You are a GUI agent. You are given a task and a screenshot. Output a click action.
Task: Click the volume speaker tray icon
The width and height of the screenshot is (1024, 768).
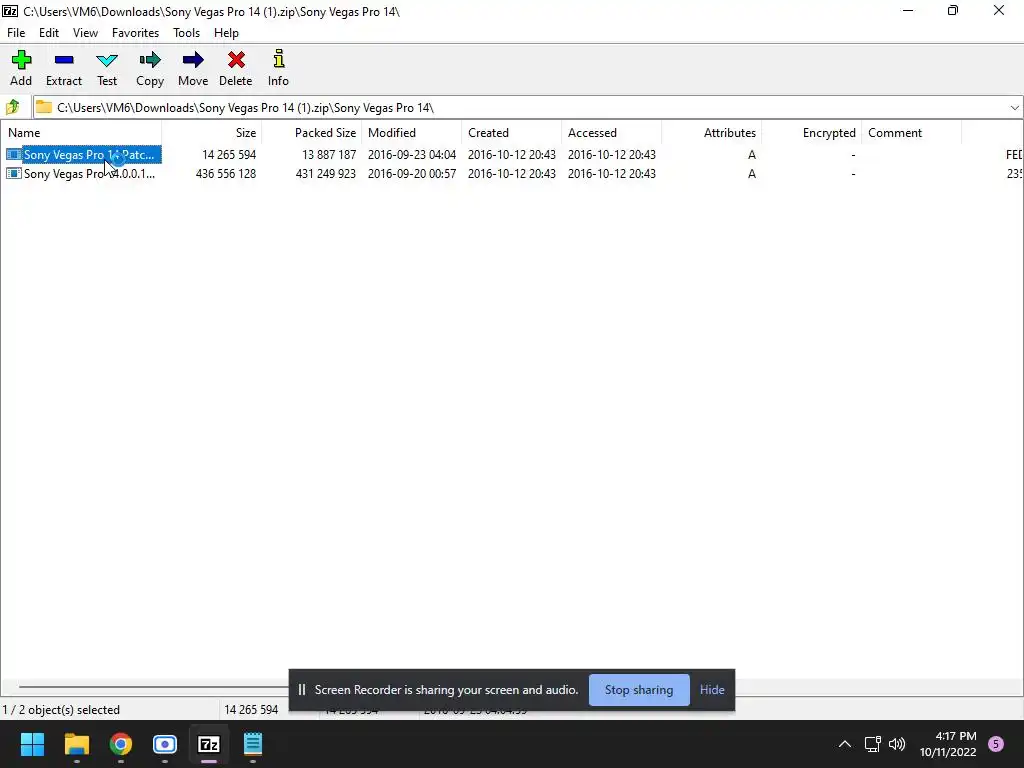[x=897, y=744]
